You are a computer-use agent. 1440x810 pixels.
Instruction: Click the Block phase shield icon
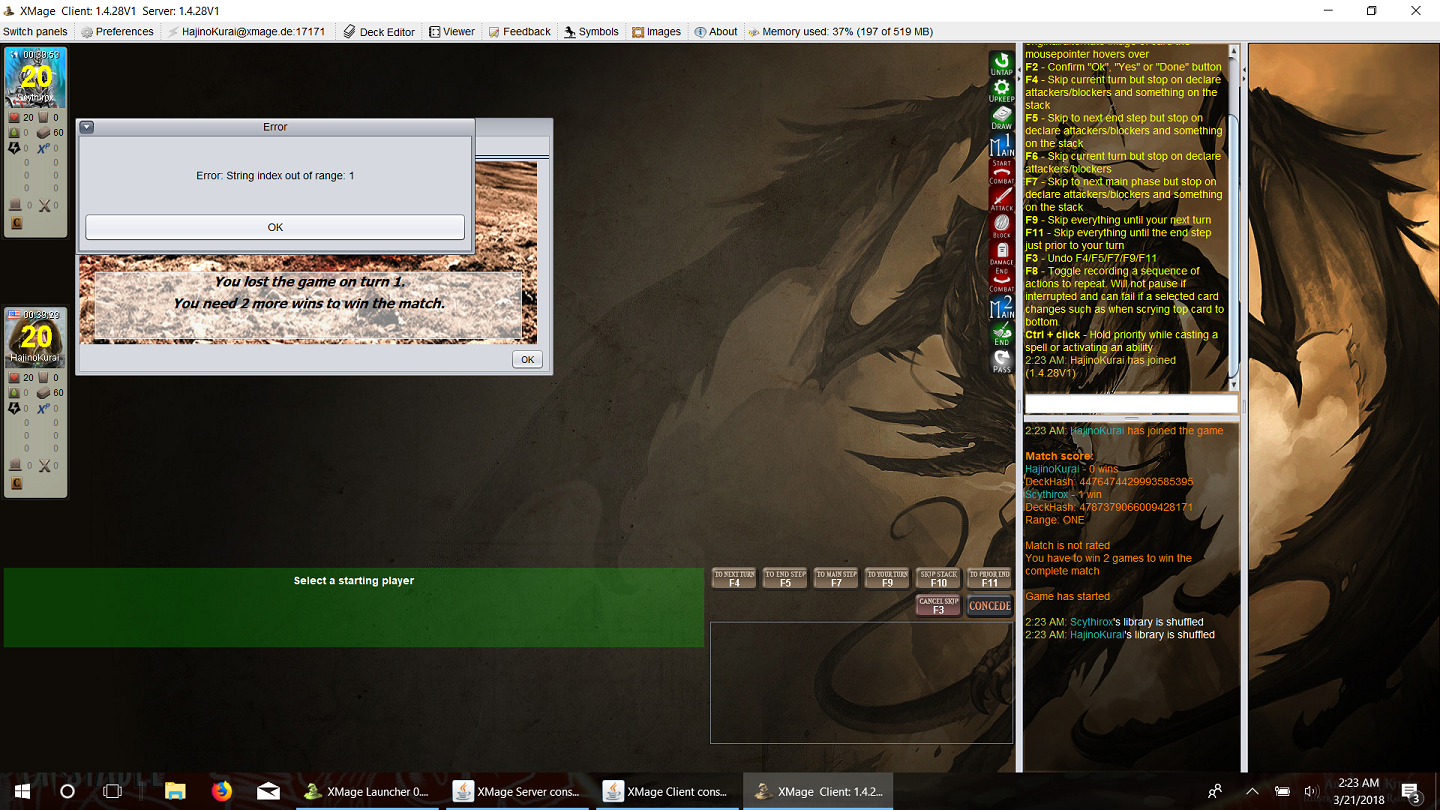tap(1001, 226)
